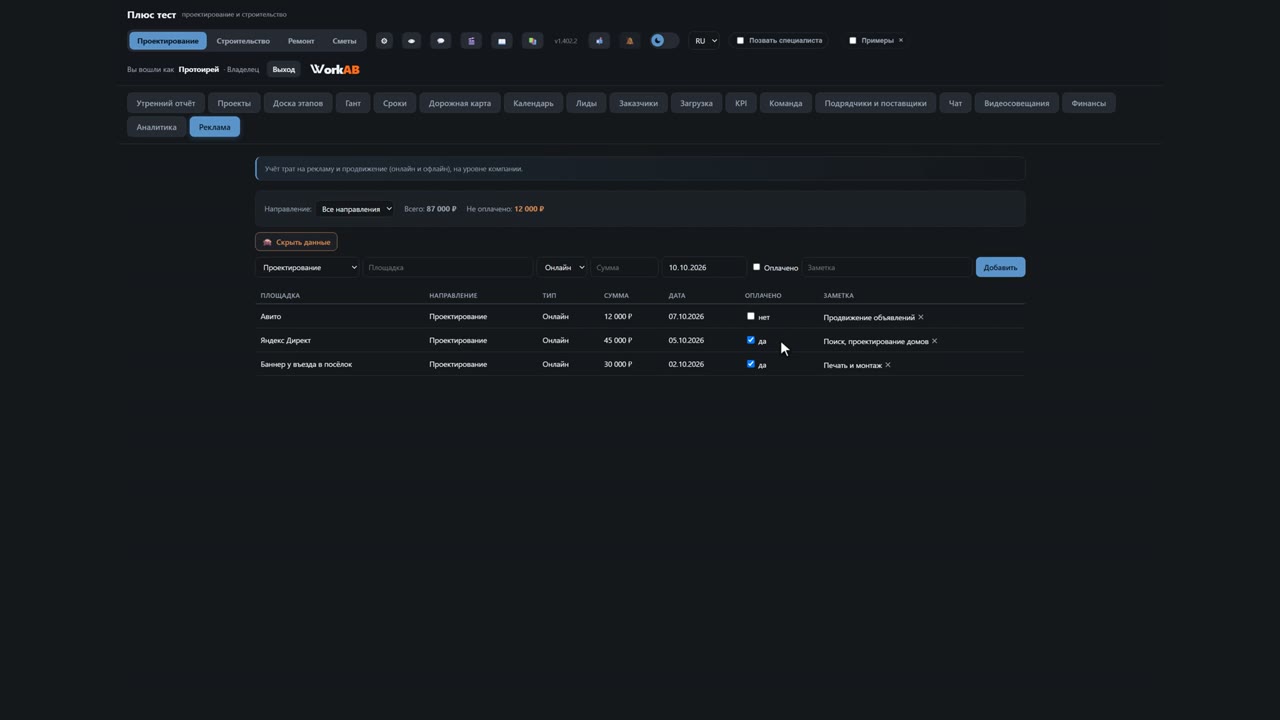1280x720 pixels.
Task: Click the bell notifications icon
Action: tap(629, 41)
